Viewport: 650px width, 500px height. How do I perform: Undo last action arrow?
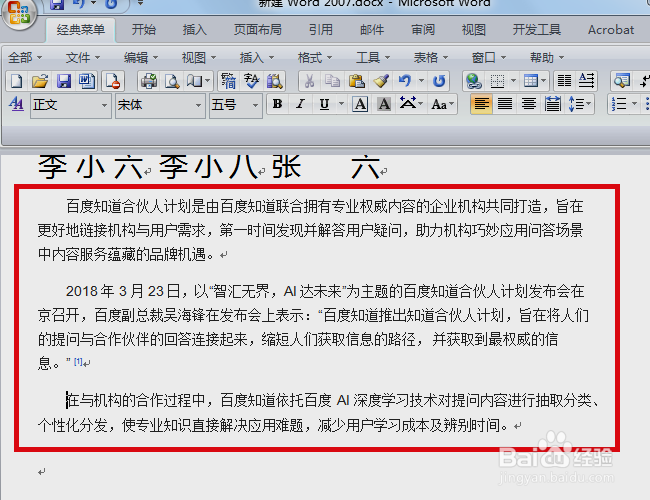[x=405, y=81]
